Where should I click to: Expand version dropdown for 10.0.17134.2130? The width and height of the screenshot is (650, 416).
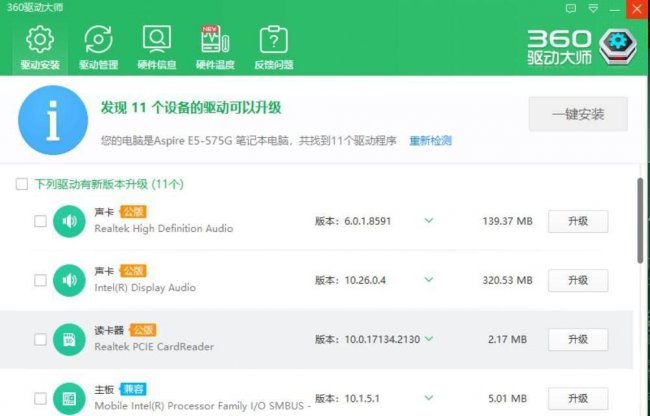click(429, 339)
